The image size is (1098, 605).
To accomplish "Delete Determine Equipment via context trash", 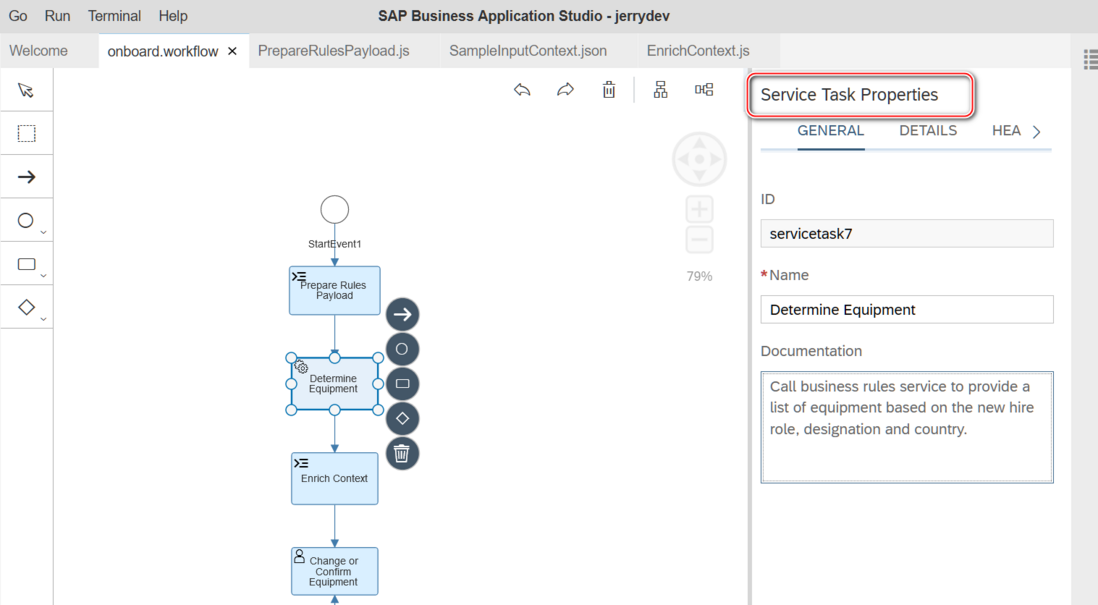I will (x=403, y=453).
